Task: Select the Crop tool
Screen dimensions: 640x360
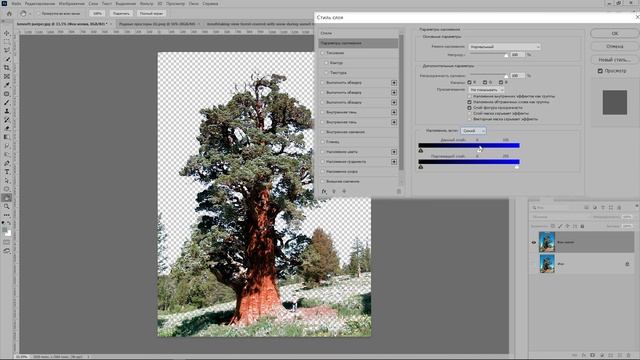Action: point(7,68)
